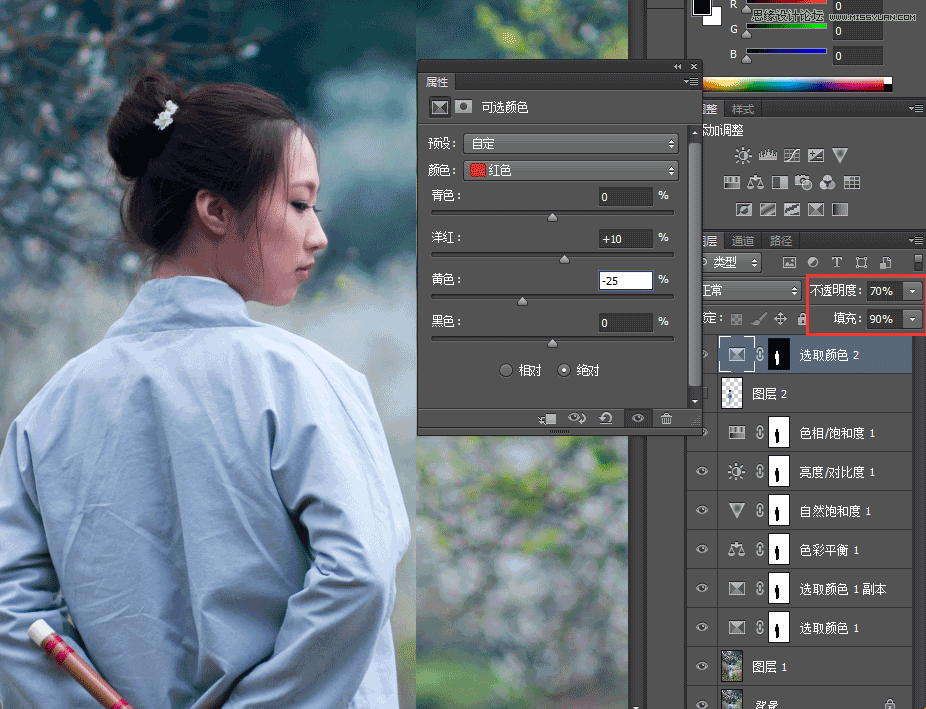Image resolution: width=926 pixels, height=709 pixels.
Task: Click the 黄色 value field showing -25
Action: coord(627,280)
